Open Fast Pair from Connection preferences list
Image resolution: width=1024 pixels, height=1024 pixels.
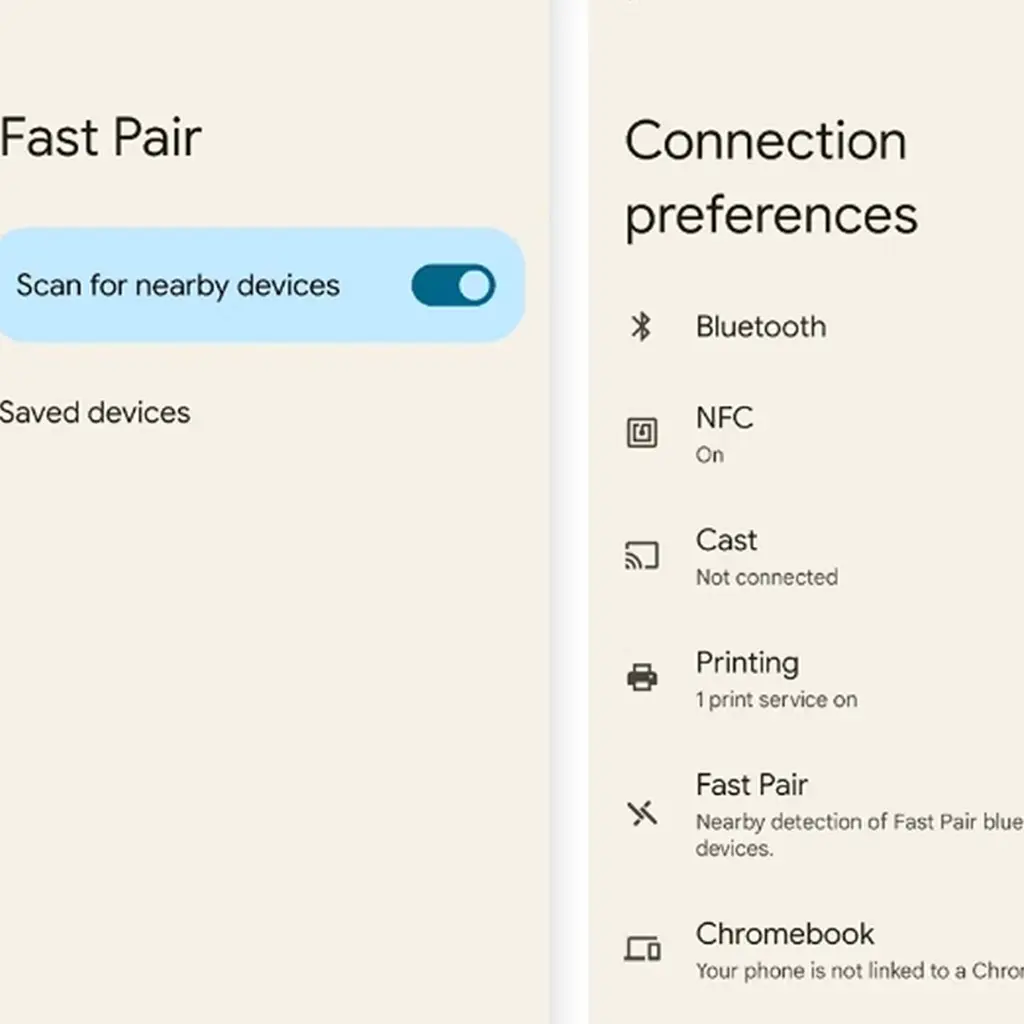pyautogui.click(x=752, y=785)
